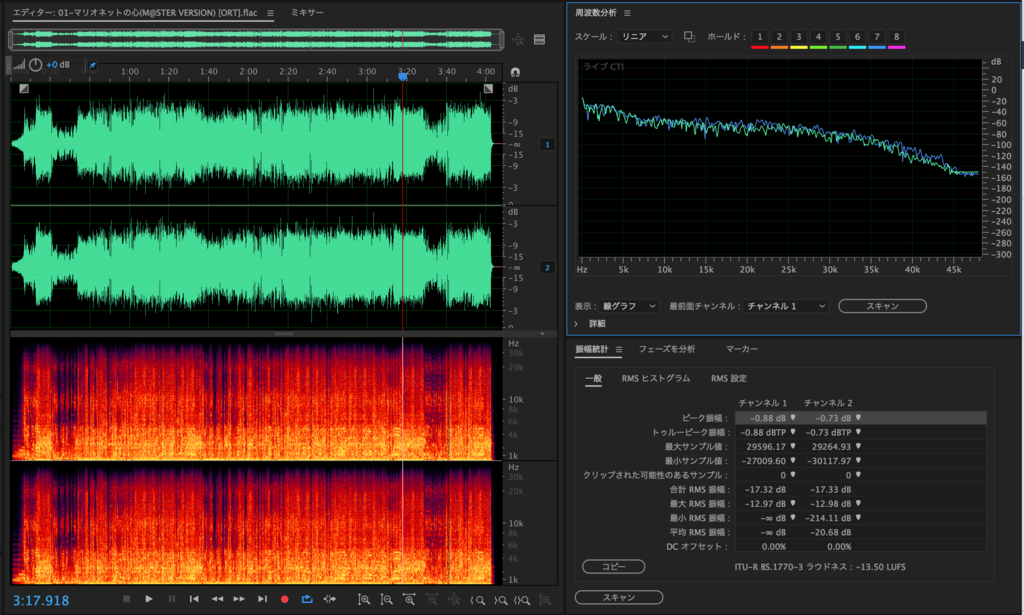
Task: Toggle Skip Selection button
Action: [x=330, y=599]
